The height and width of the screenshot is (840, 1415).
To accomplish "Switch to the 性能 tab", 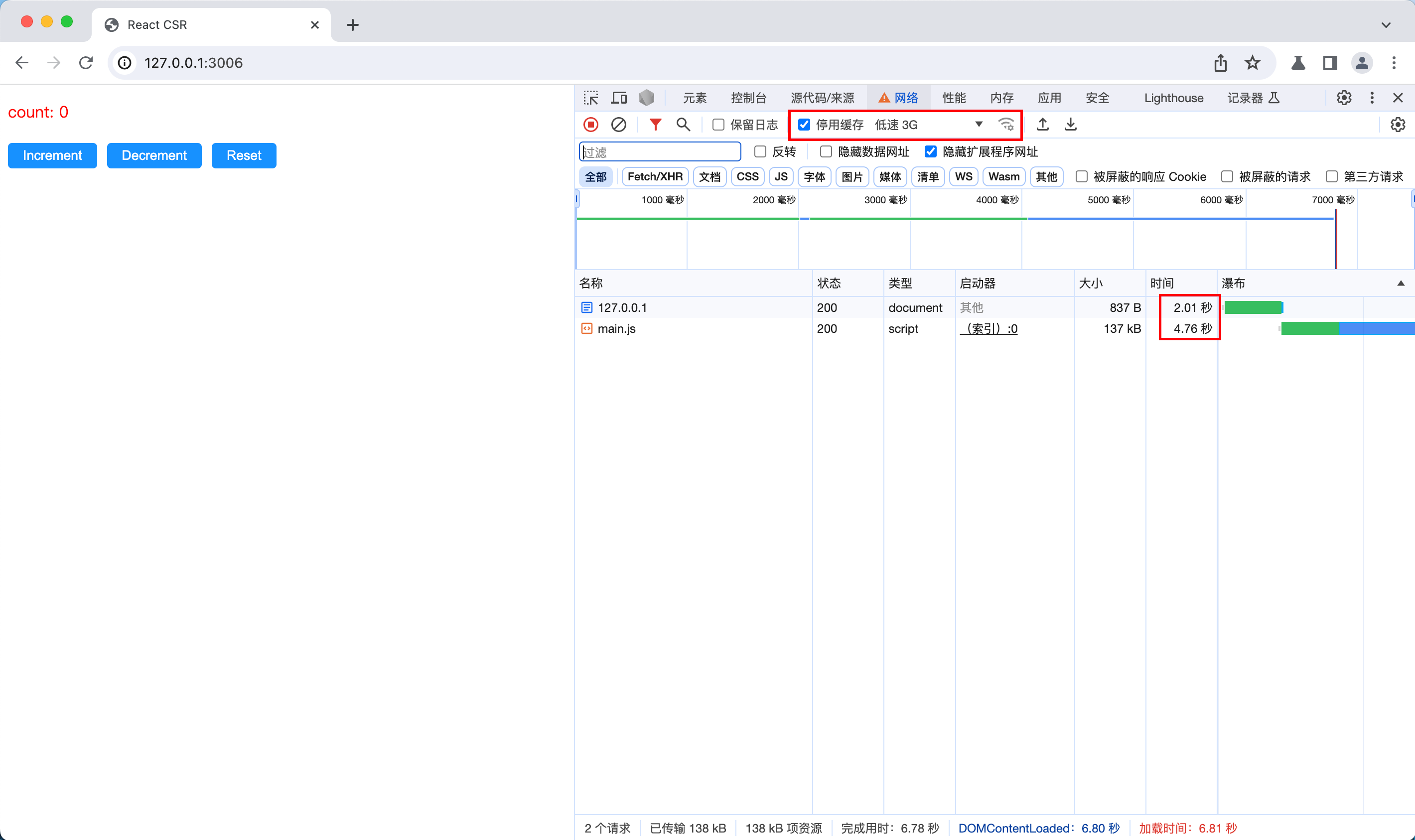I will (954, 98).
